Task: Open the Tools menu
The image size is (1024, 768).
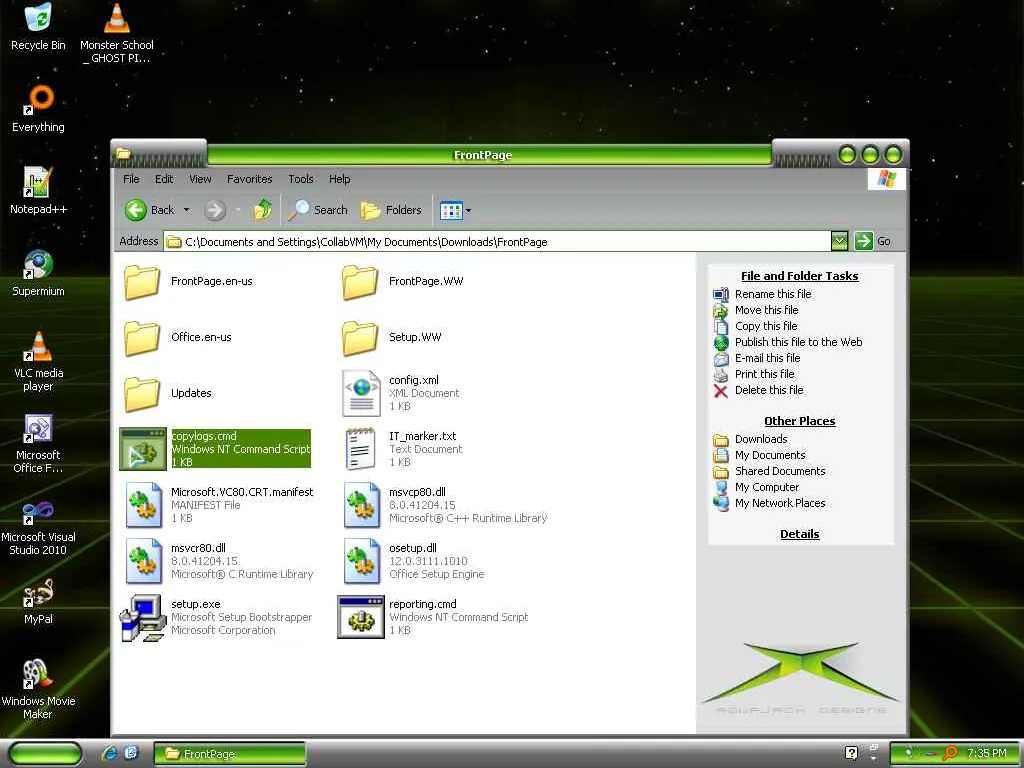Action: tap(301, 179)
